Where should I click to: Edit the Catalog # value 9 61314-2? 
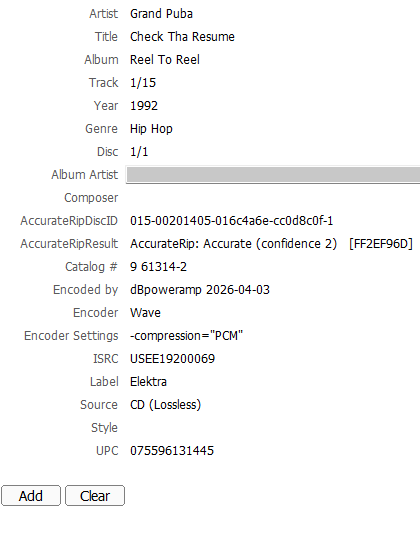[158, 267]
